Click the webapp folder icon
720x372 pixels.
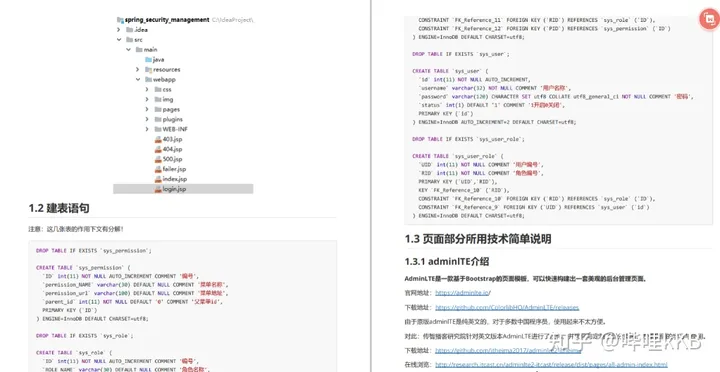coord(148,79)
